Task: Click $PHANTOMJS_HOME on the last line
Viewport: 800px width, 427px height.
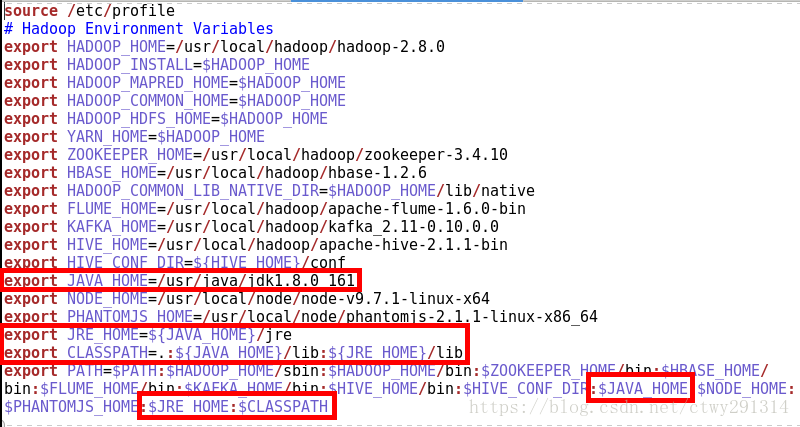Action: 71,407
